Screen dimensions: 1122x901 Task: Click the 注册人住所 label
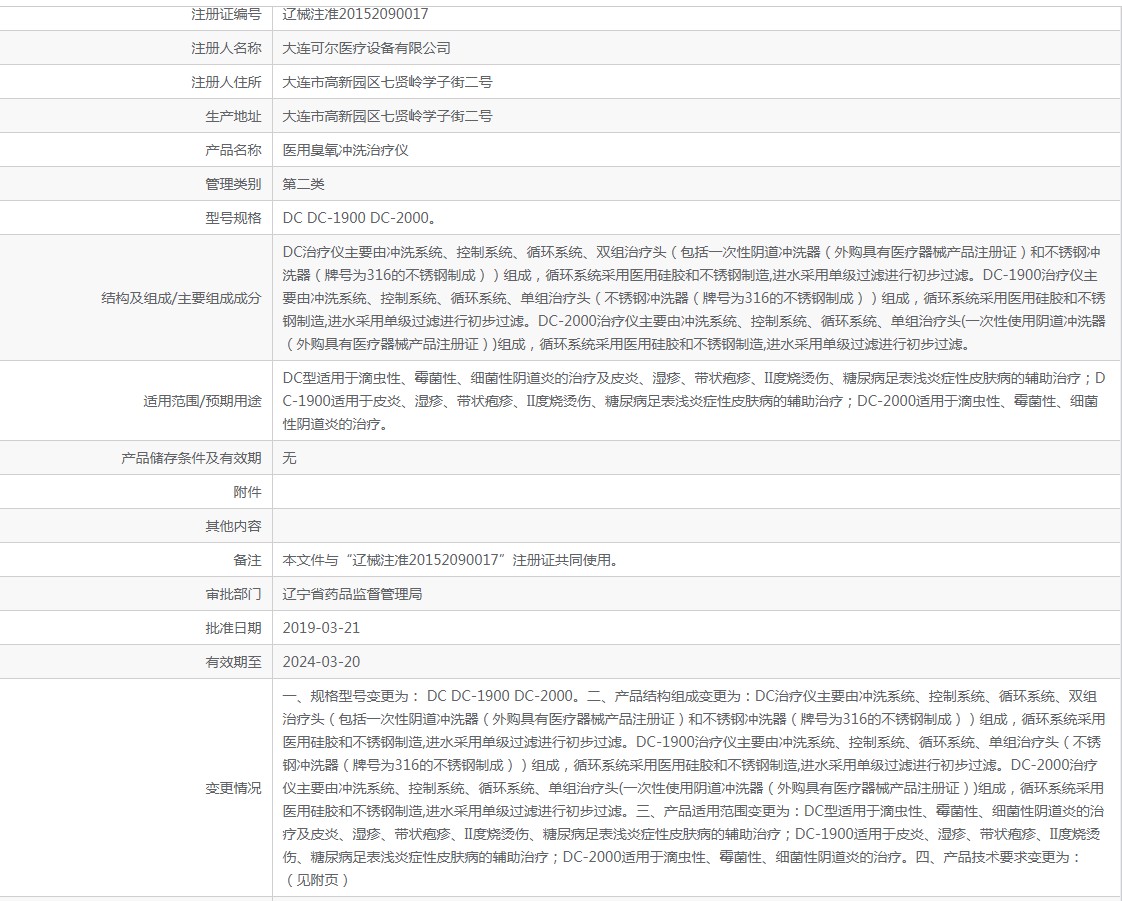pyautogui.click(x=226, y=82)
